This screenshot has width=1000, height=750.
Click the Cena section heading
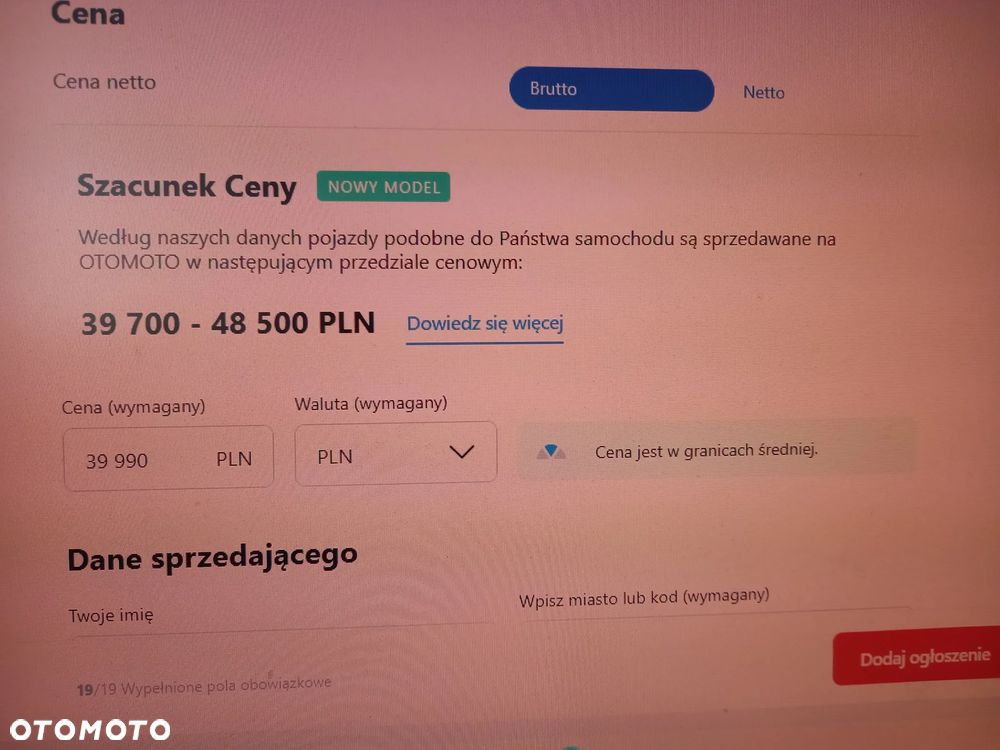click(87, 13)
